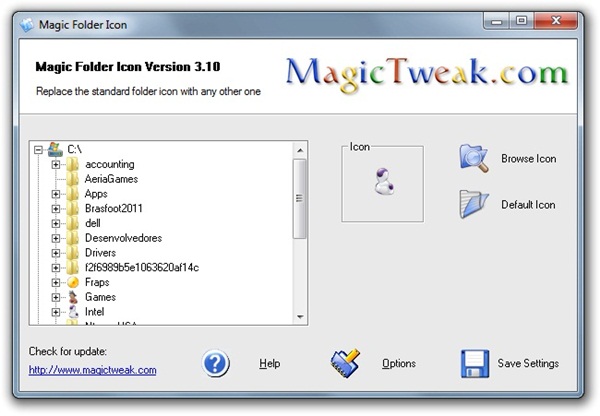Viewport: 600px width, 416px height.
Task: Click the Options text button
Action: (x=399, y=363)
